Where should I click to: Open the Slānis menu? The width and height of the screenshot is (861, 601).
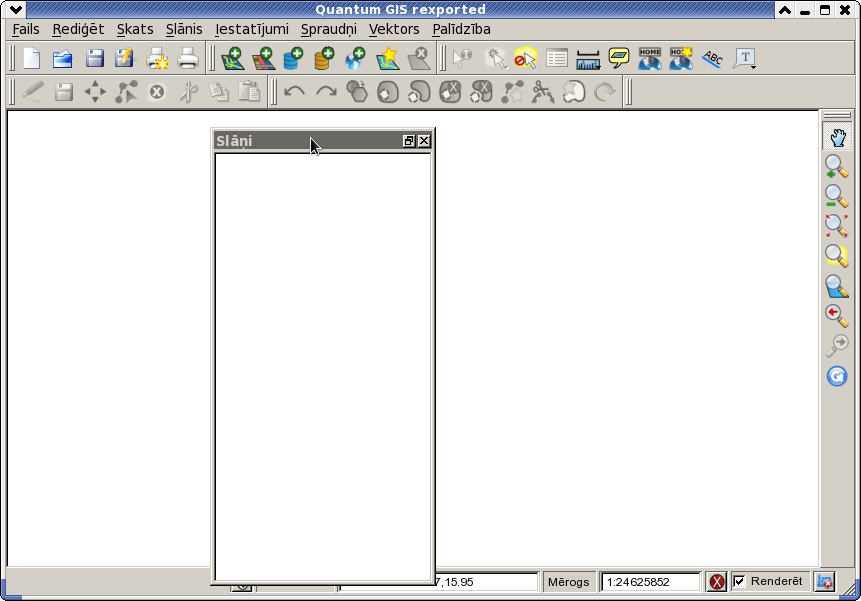[184, 29]
